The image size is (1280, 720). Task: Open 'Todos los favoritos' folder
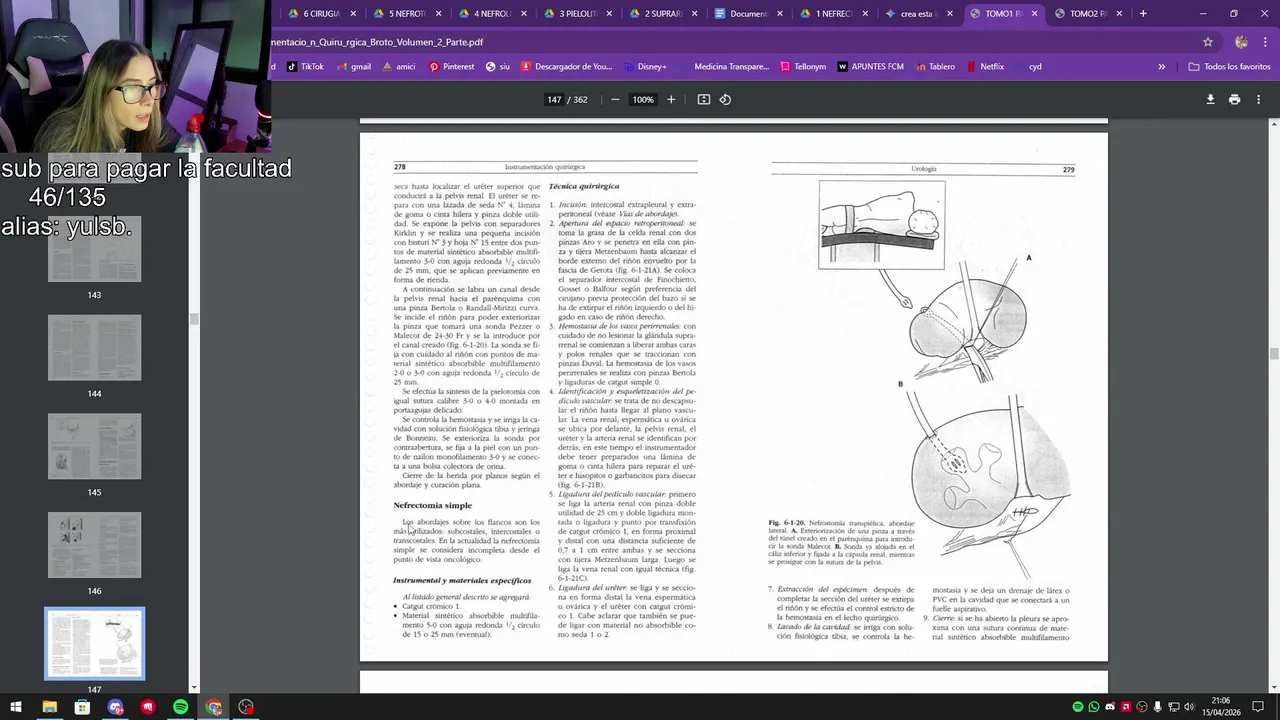1229,67
